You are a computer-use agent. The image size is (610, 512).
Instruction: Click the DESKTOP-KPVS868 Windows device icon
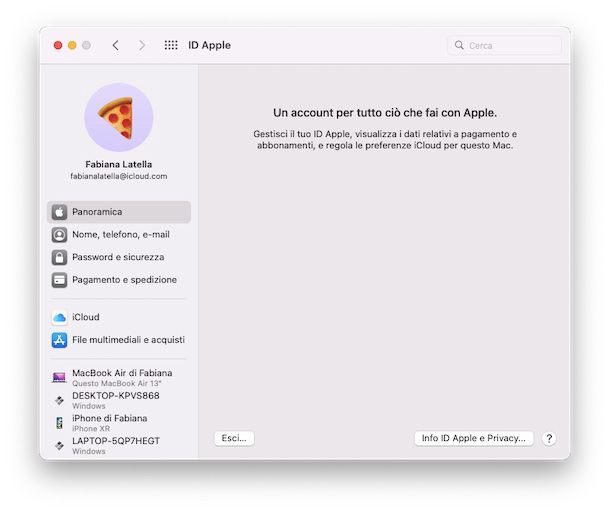point(59,400)
